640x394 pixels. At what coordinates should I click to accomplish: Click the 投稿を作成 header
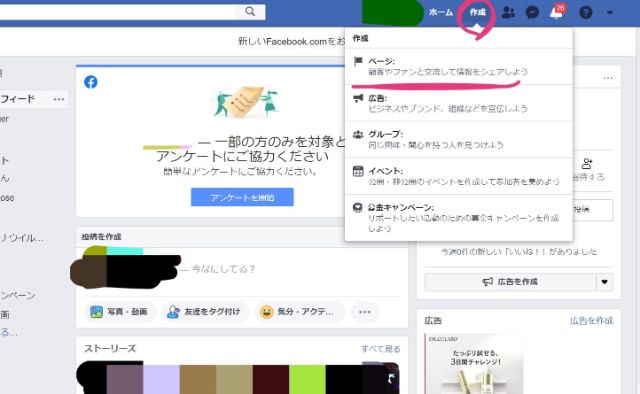[102, 236]
